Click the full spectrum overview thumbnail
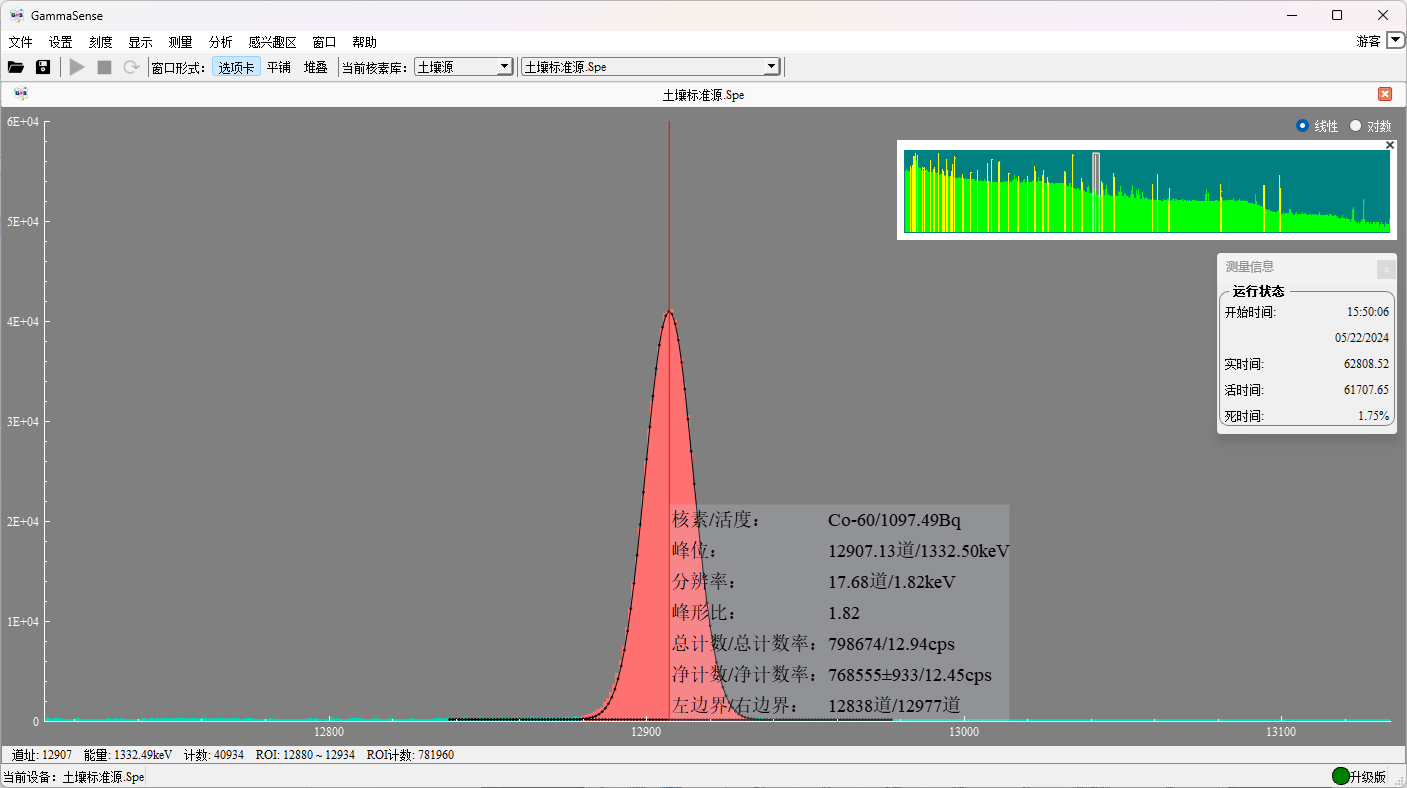This screenshot has height=788, width=1407. pyautogui.click(x=1147, y=191)
